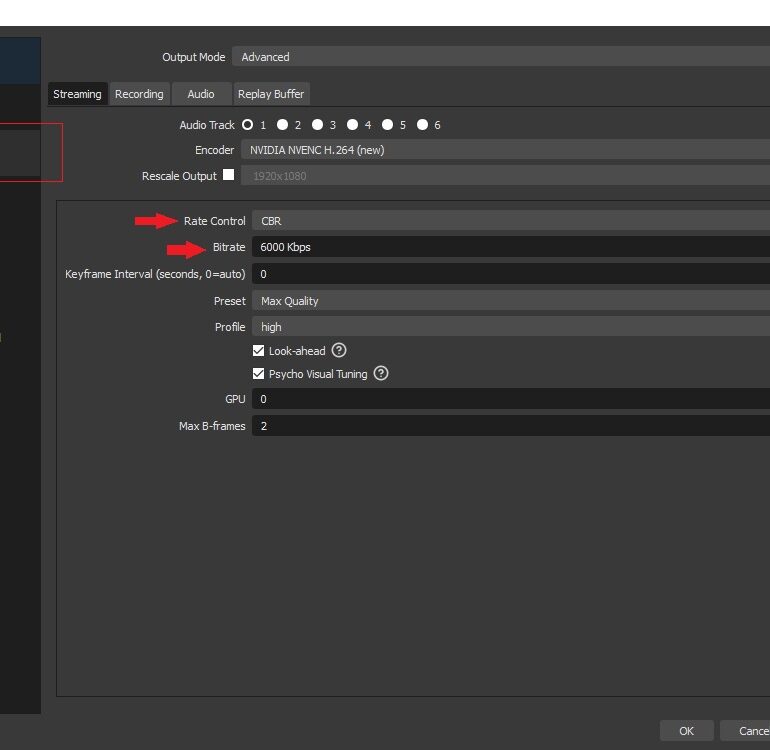The width and height of the screenshot is (770, 750).
Task: Select Audio Track 4 radio button
Action: 352,125
